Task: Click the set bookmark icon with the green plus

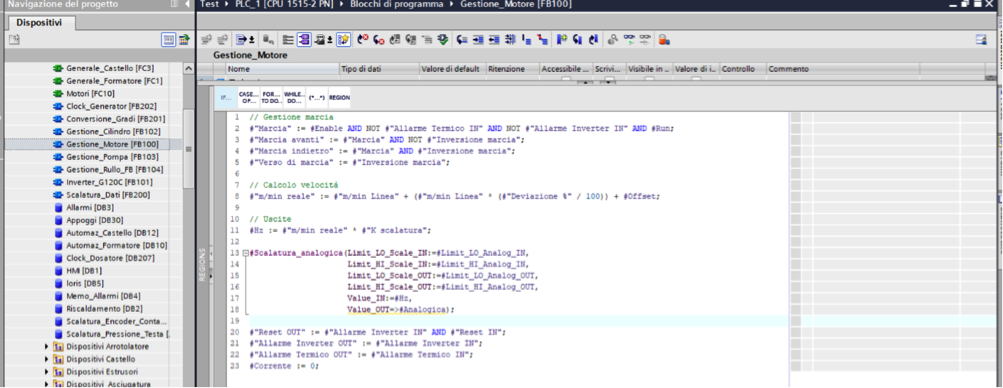Action: pos(562,40)
